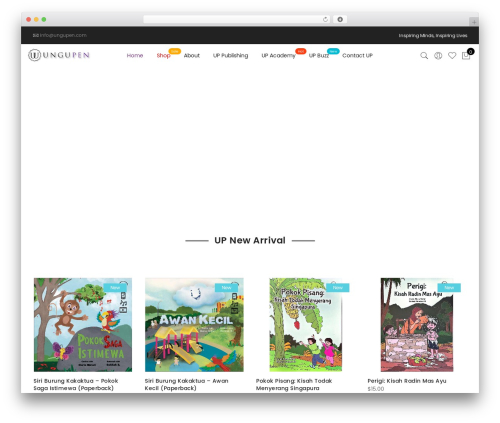This screenshot has width=500, height=423.
Task: Open the search icon in the header
Action: coord(424,56)
